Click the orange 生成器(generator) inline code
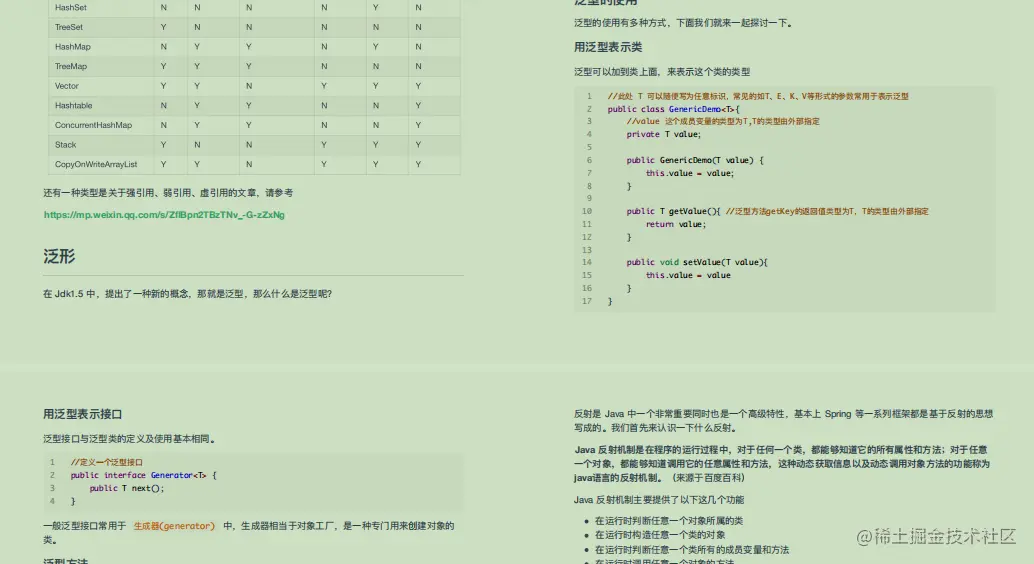Screen dimensions: 1034x564 pos(174,526)
